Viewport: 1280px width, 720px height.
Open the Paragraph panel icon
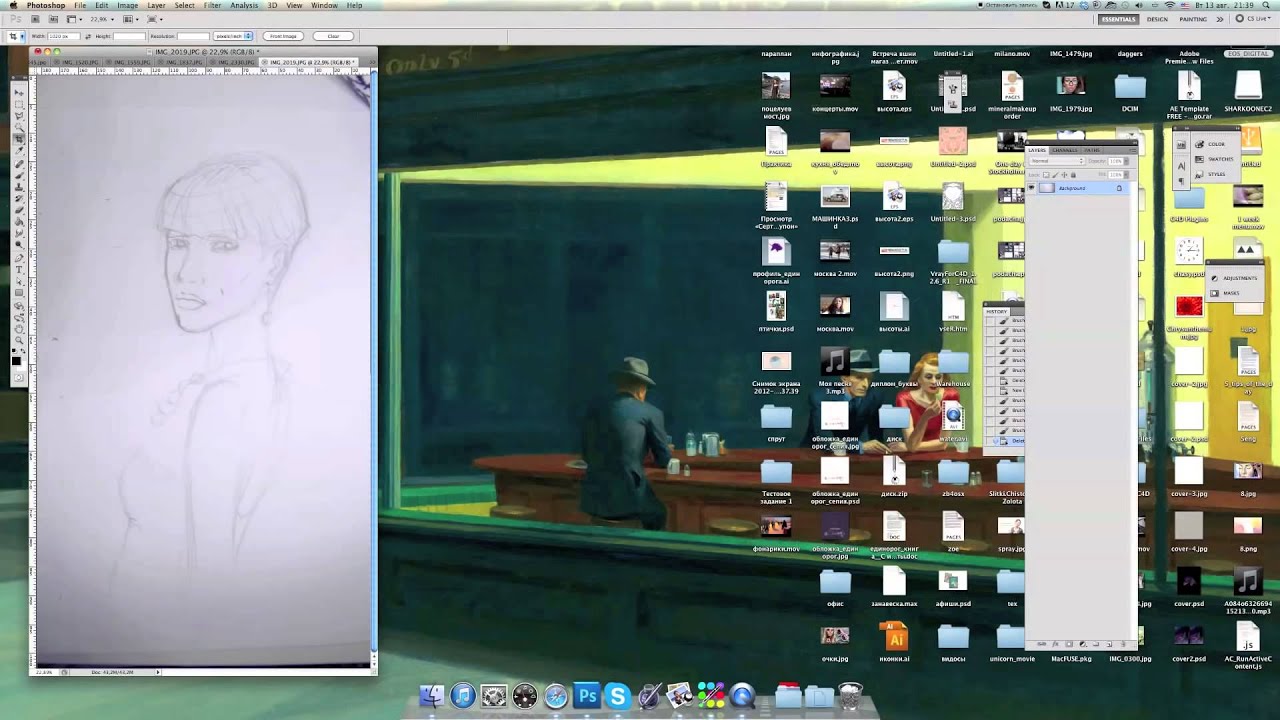tap(1181, 181)
